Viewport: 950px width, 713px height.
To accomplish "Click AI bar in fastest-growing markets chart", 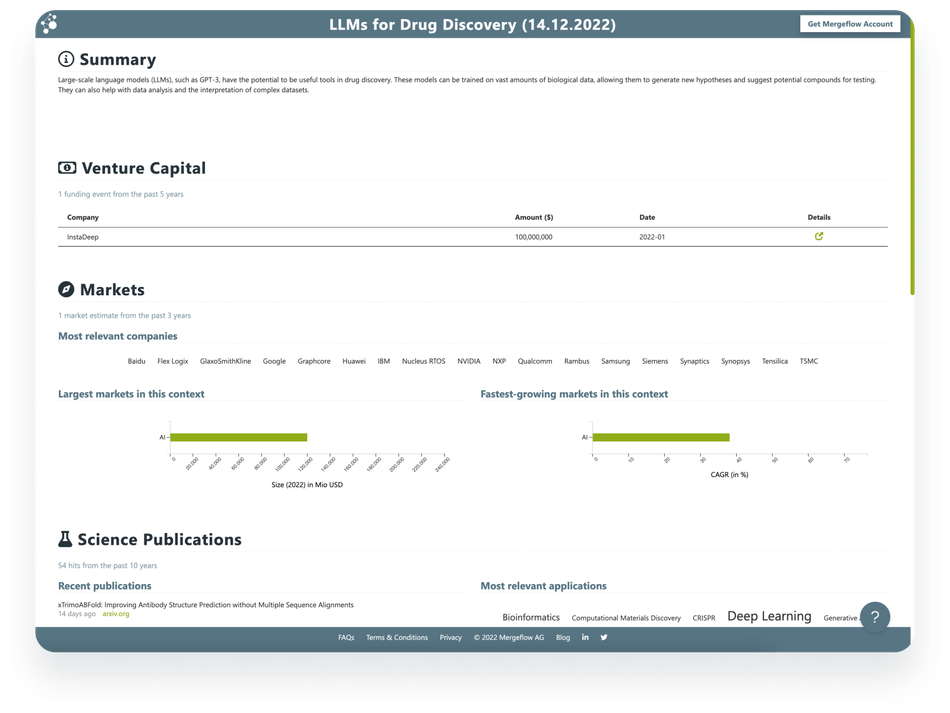I will pos(661,437).
